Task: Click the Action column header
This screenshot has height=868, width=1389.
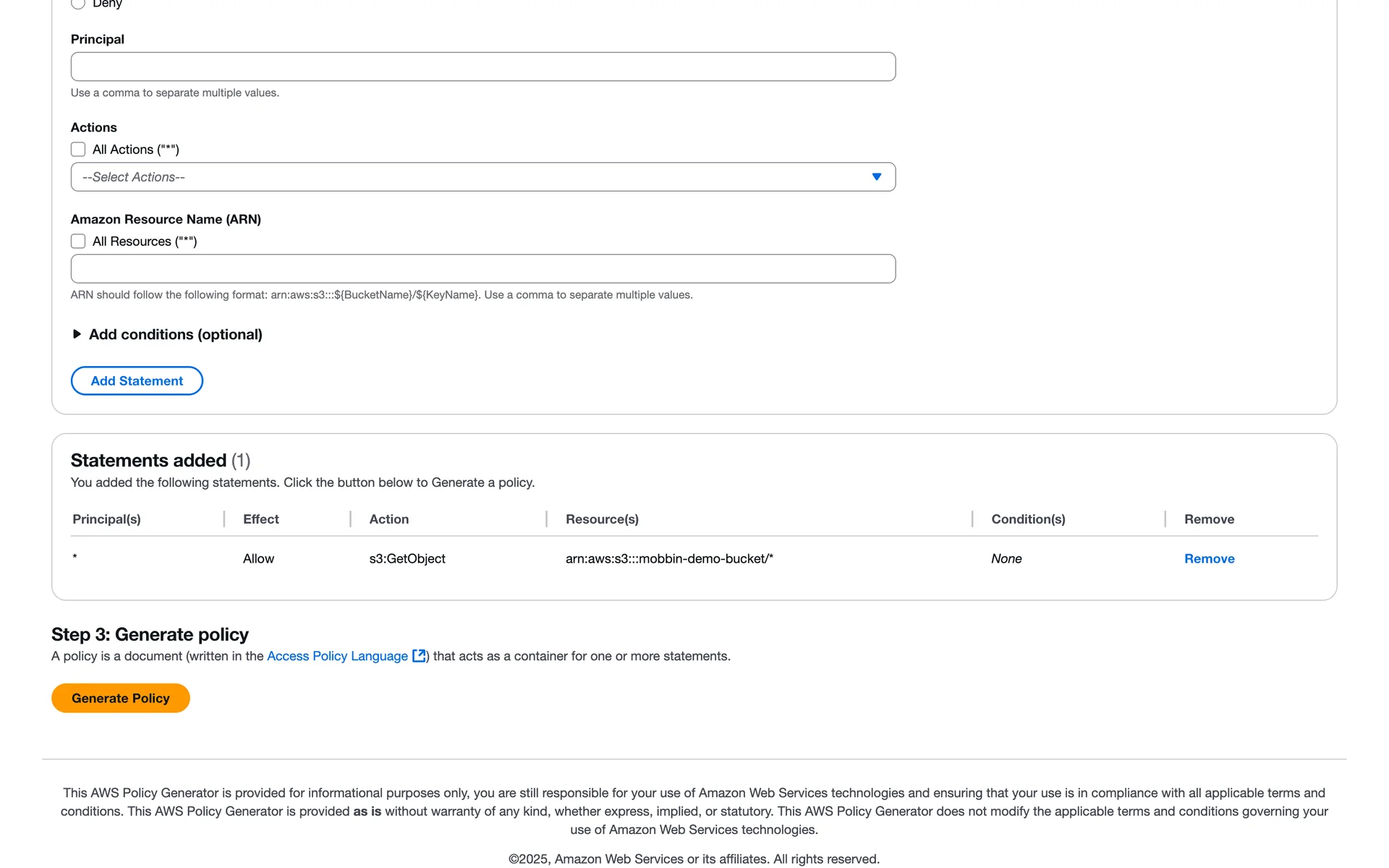Action: (388, 519)
